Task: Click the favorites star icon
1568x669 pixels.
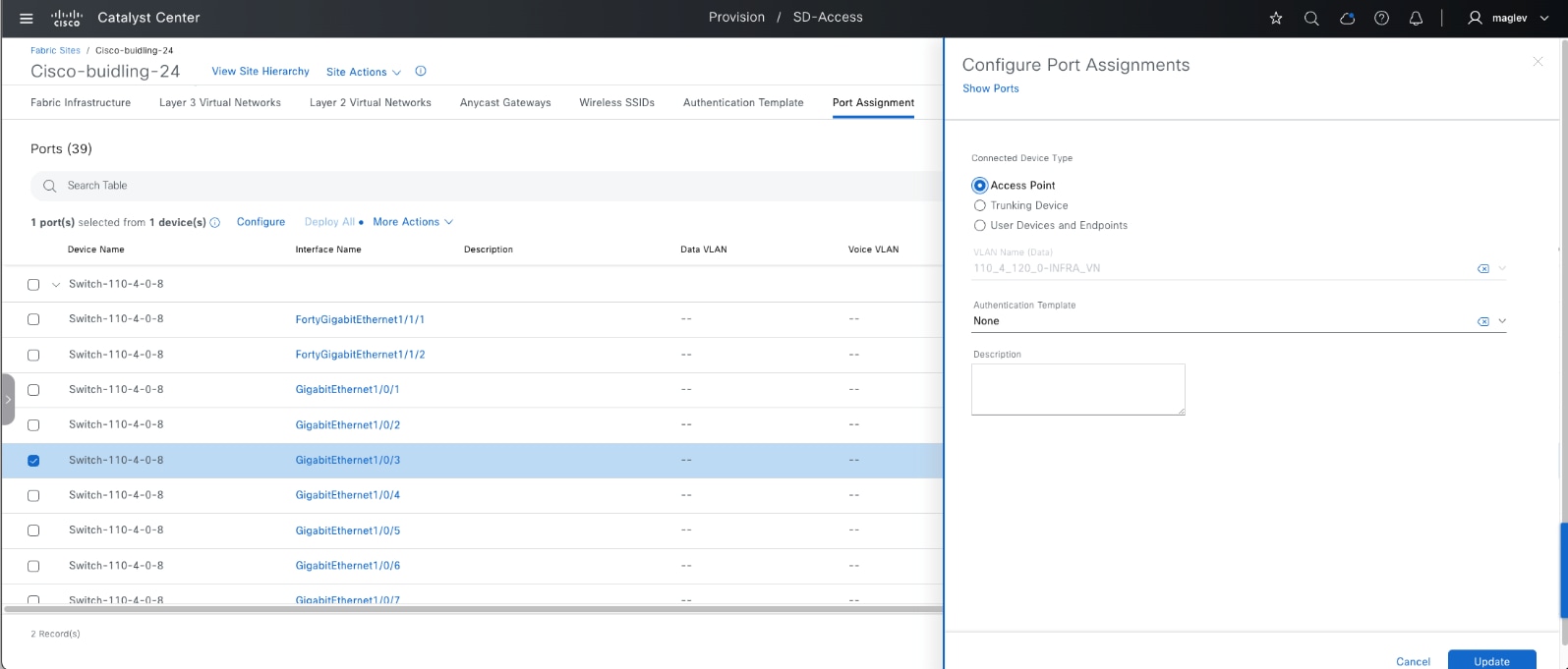Action: [x=1276, y=19]
